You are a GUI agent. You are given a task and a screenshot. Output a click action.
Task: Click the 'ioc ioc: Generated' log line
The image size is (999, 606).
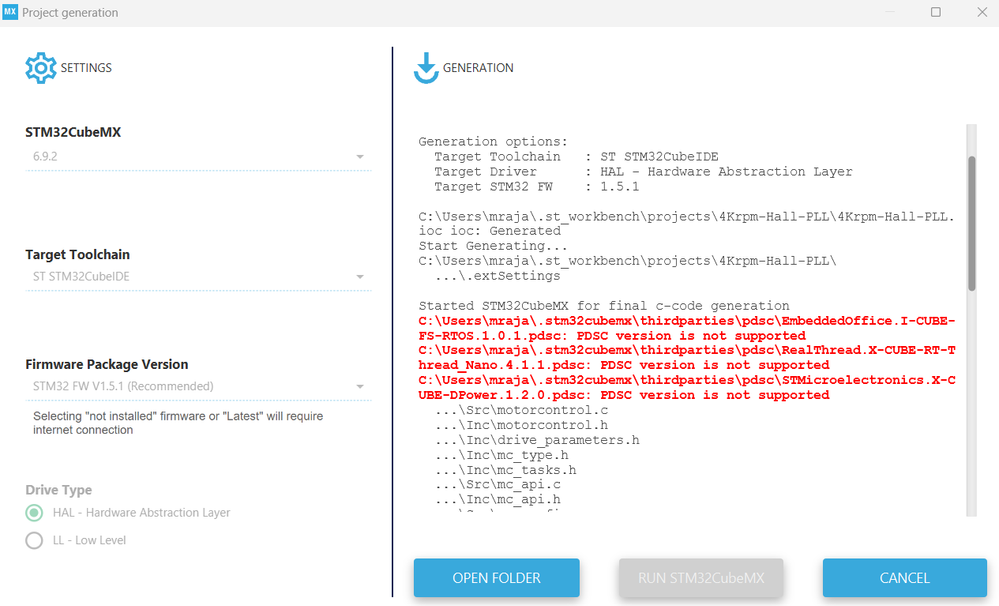coord(490,231)
